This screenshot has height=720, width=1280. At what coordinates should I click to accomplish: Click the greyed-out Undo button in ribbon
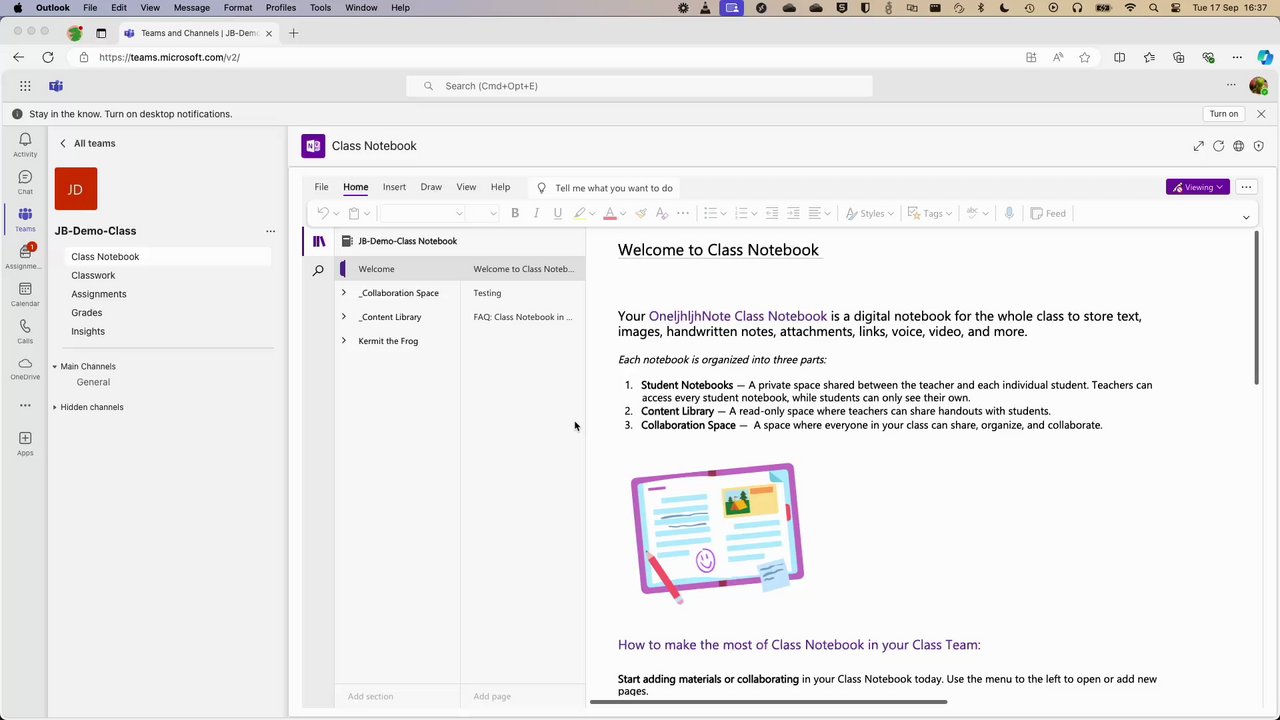(x=322, y=213)
